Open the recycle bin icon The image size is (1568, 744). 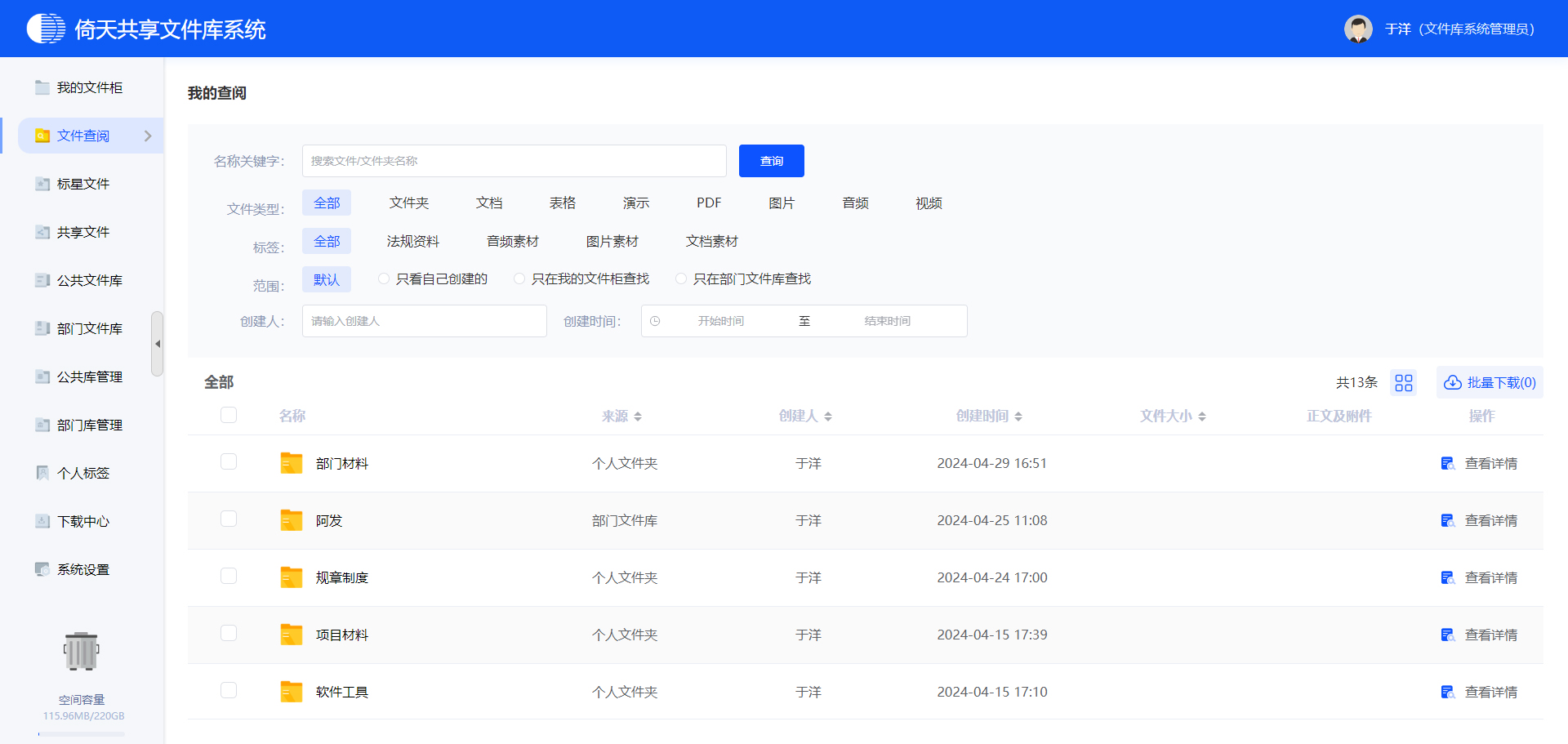82,651
